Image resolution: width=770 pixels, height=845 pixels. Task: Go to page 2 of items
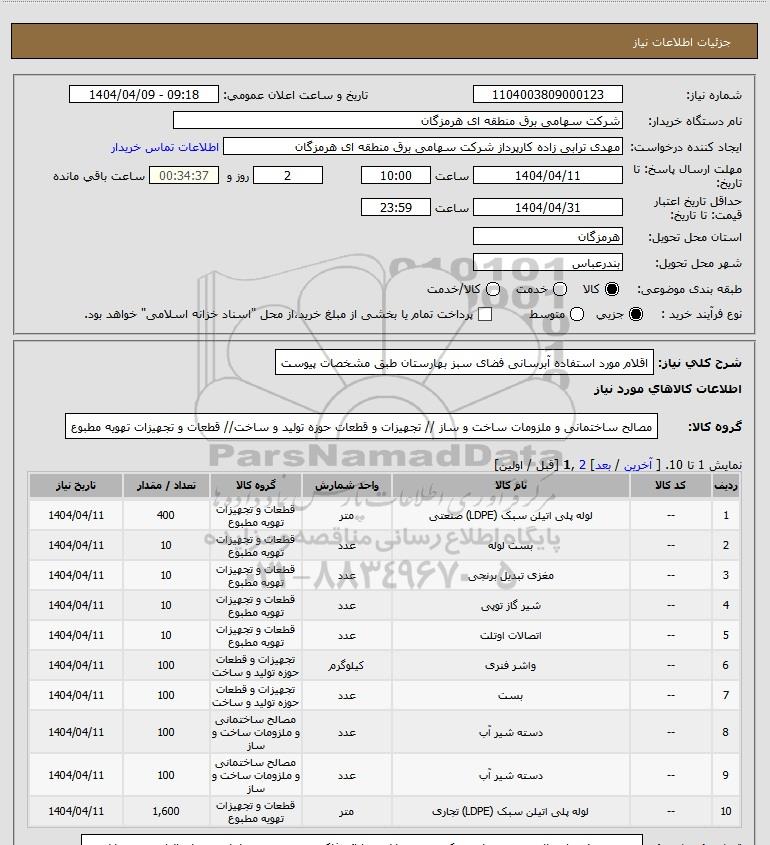(x=582, y=465)
